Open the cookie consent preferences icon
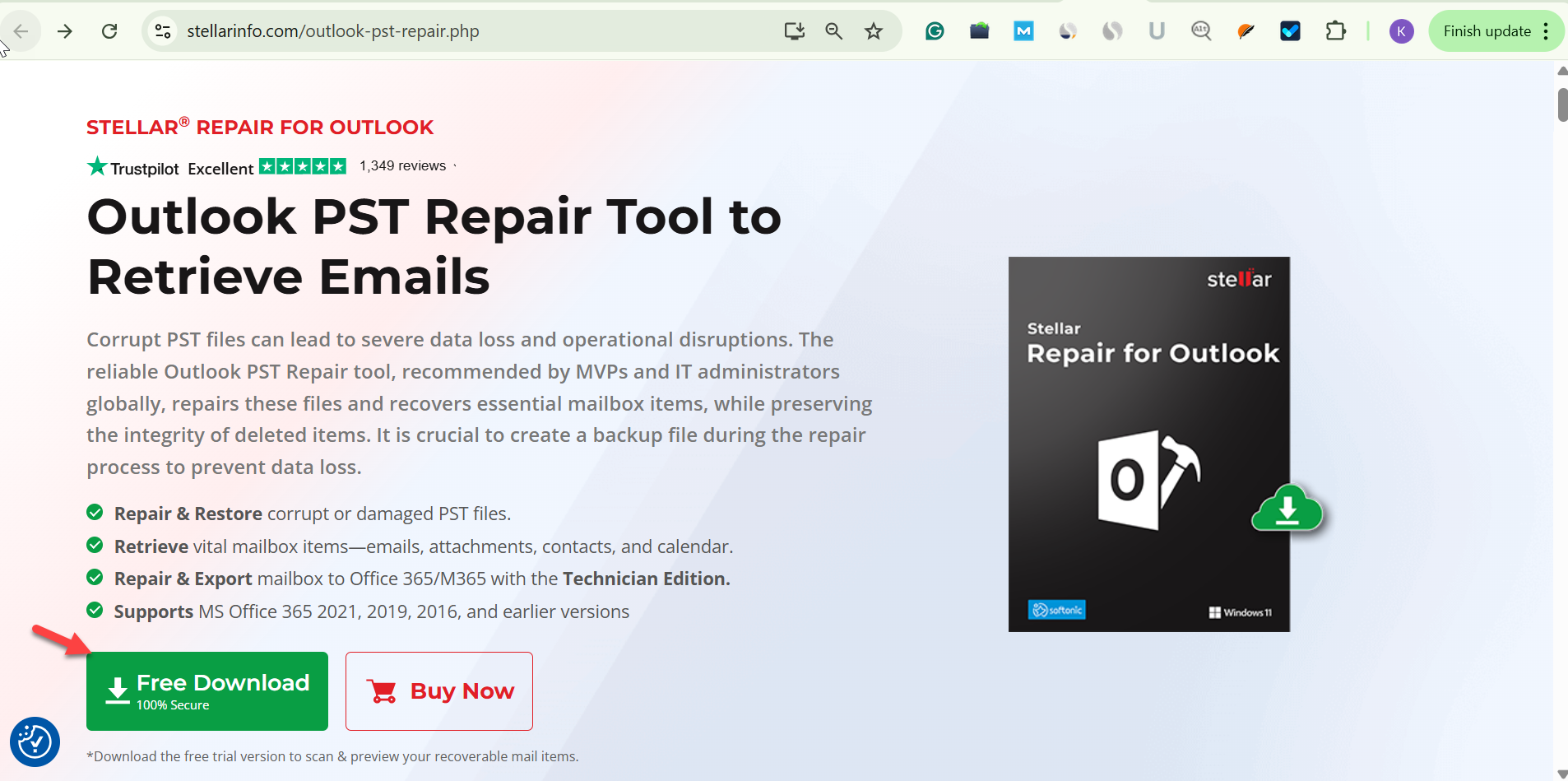Image resolution: width=1568 pixels, height=781 pixels. [x=35, y=741]
